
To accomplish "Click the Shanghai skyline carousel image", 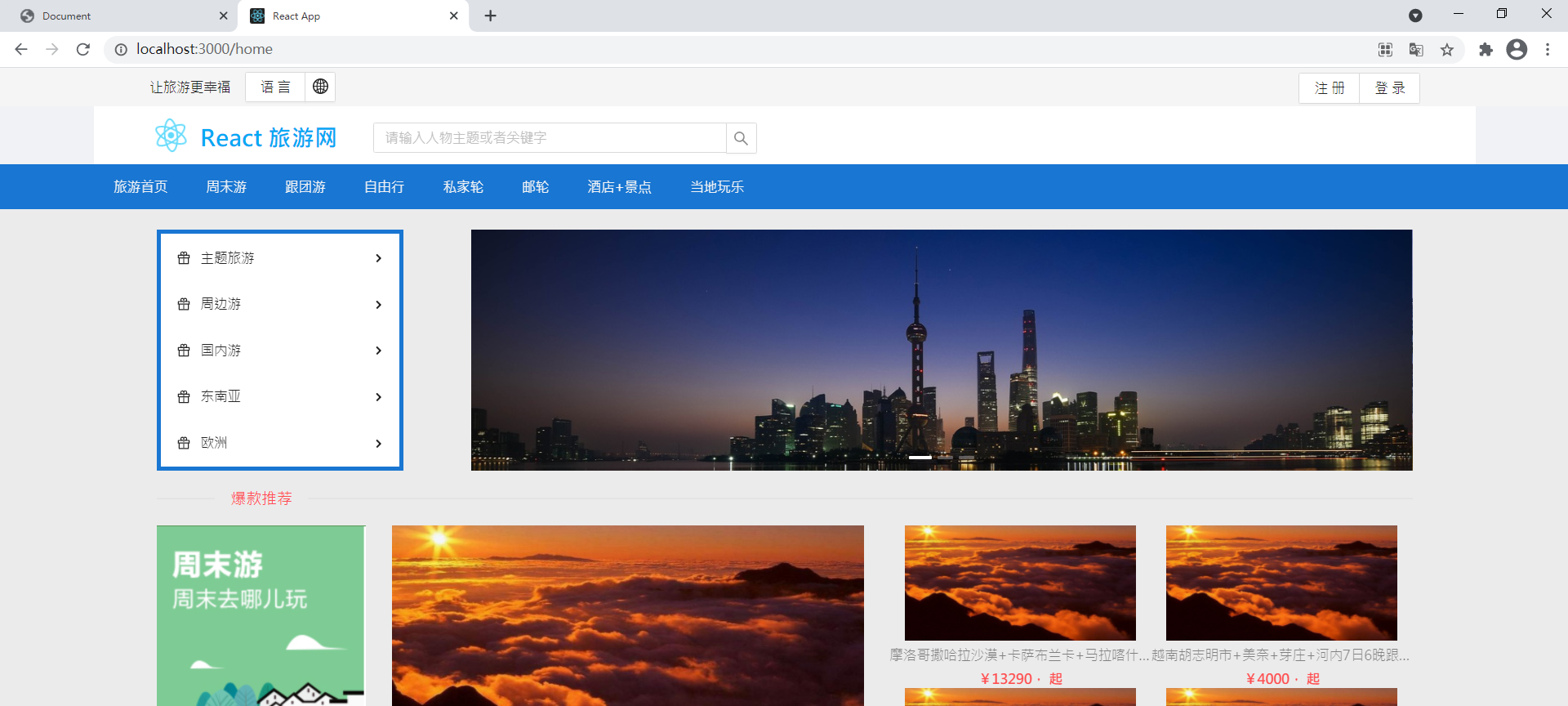I will tap(942, 350).
